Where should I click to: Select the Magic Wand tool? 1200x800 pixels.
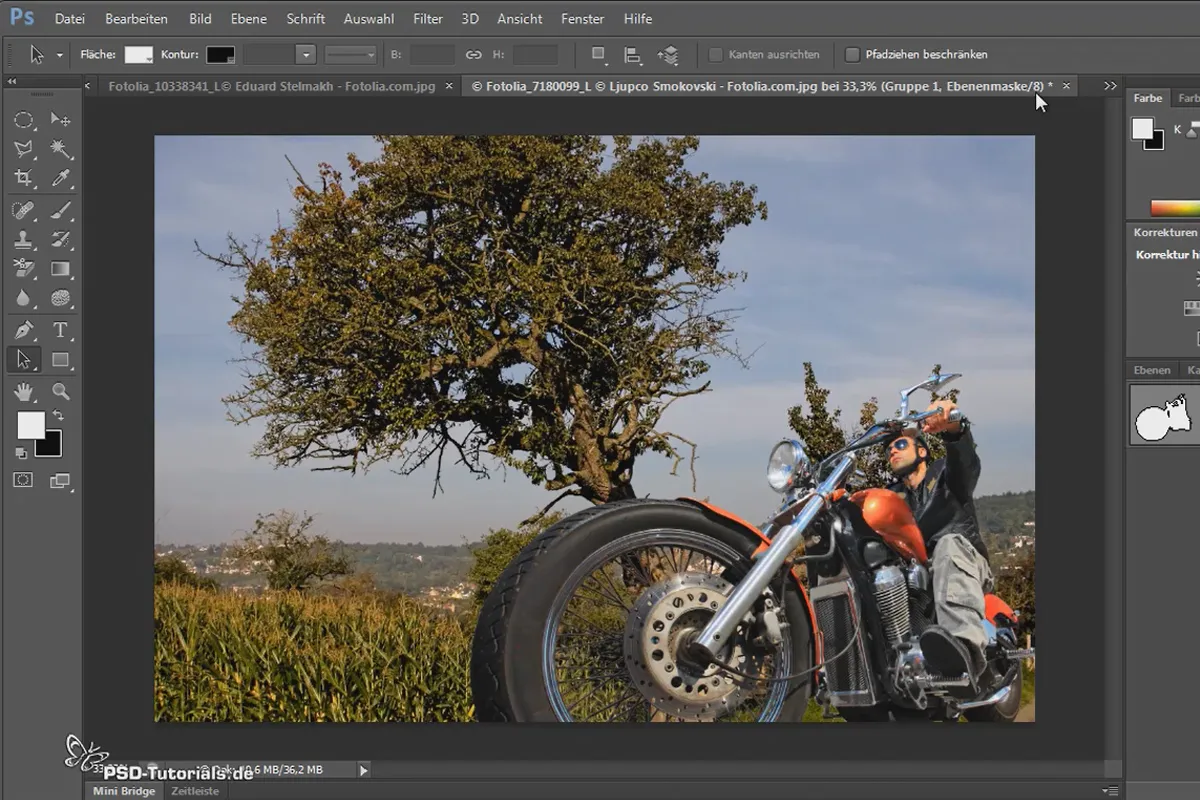pyautogui.click(x=60, y=149)
